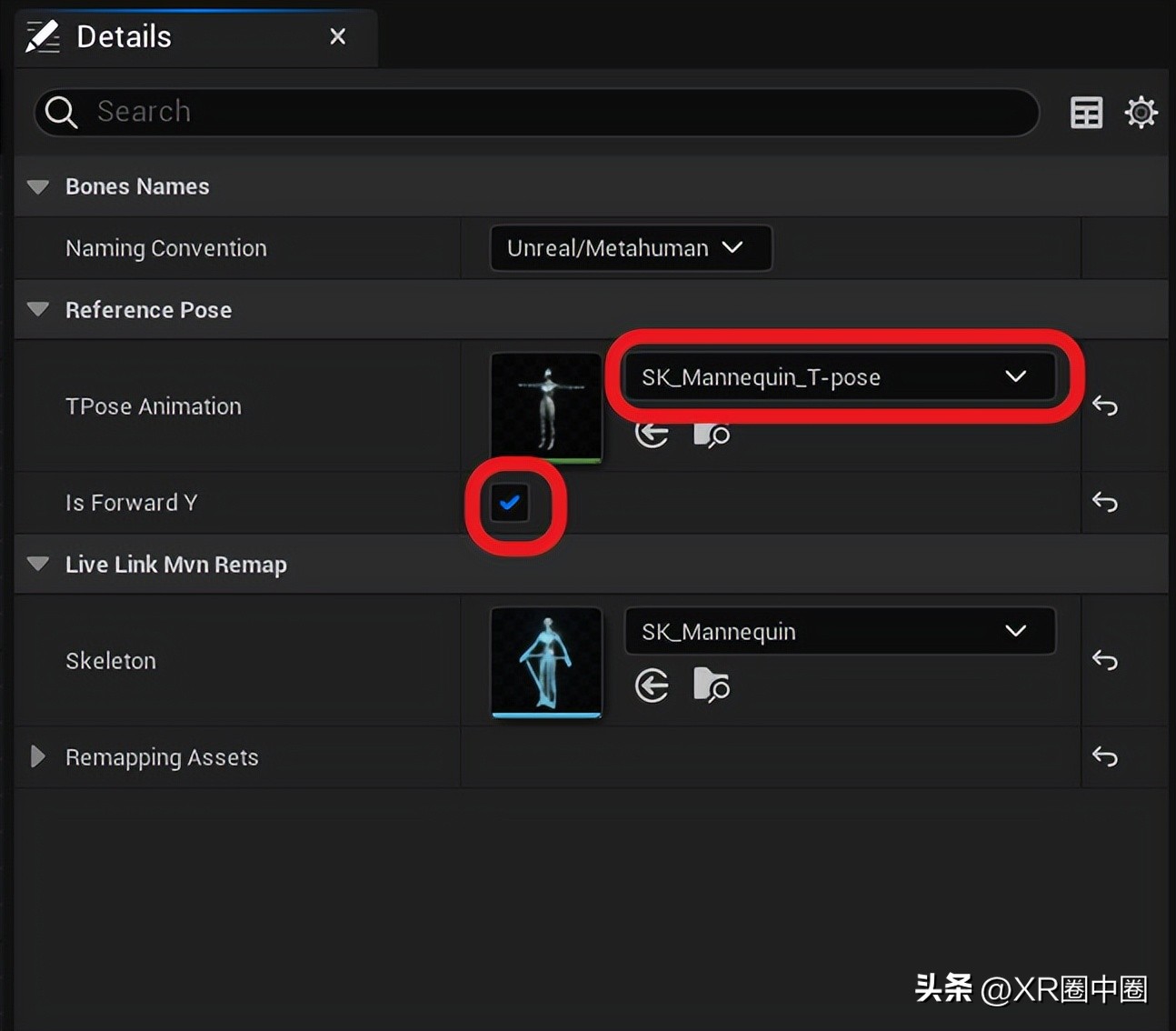Collapse the Bones Names category
Viewport: 1176px width, 1031px height.
(x=38, y=186)
